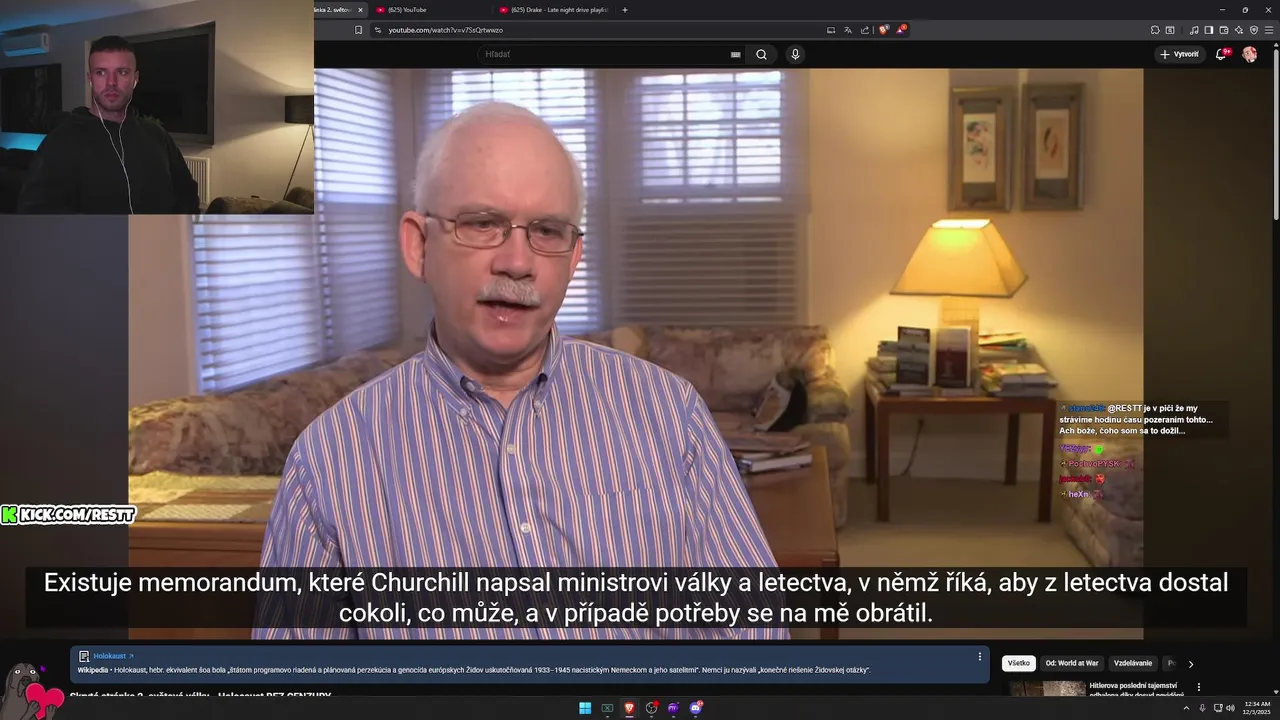Click the streamer webcam overlay
1280x720 pixels.
157,107
